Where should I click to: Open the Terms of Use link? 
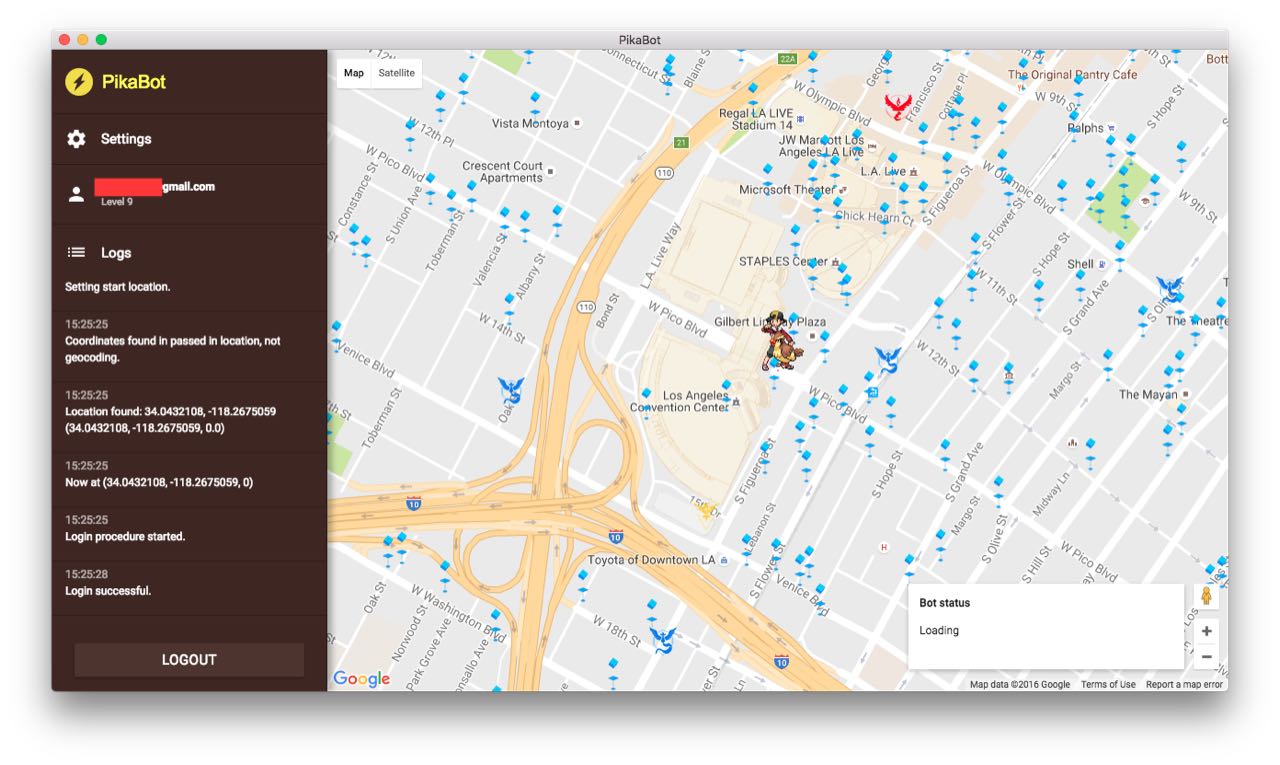coord(1107,685)
